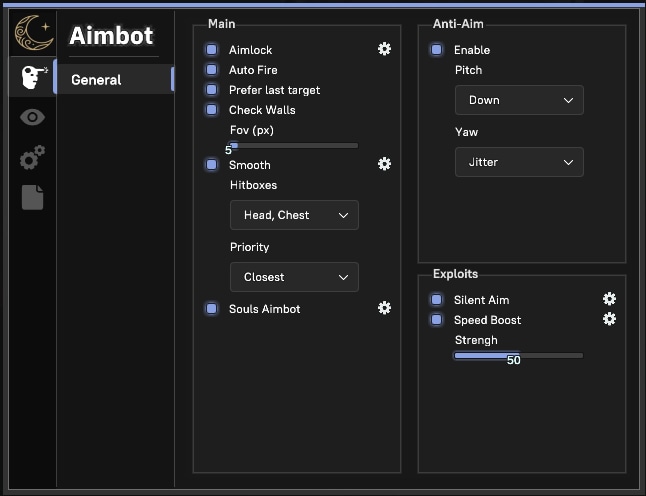Open the settings section with the double gears icon

click(33, 157)
